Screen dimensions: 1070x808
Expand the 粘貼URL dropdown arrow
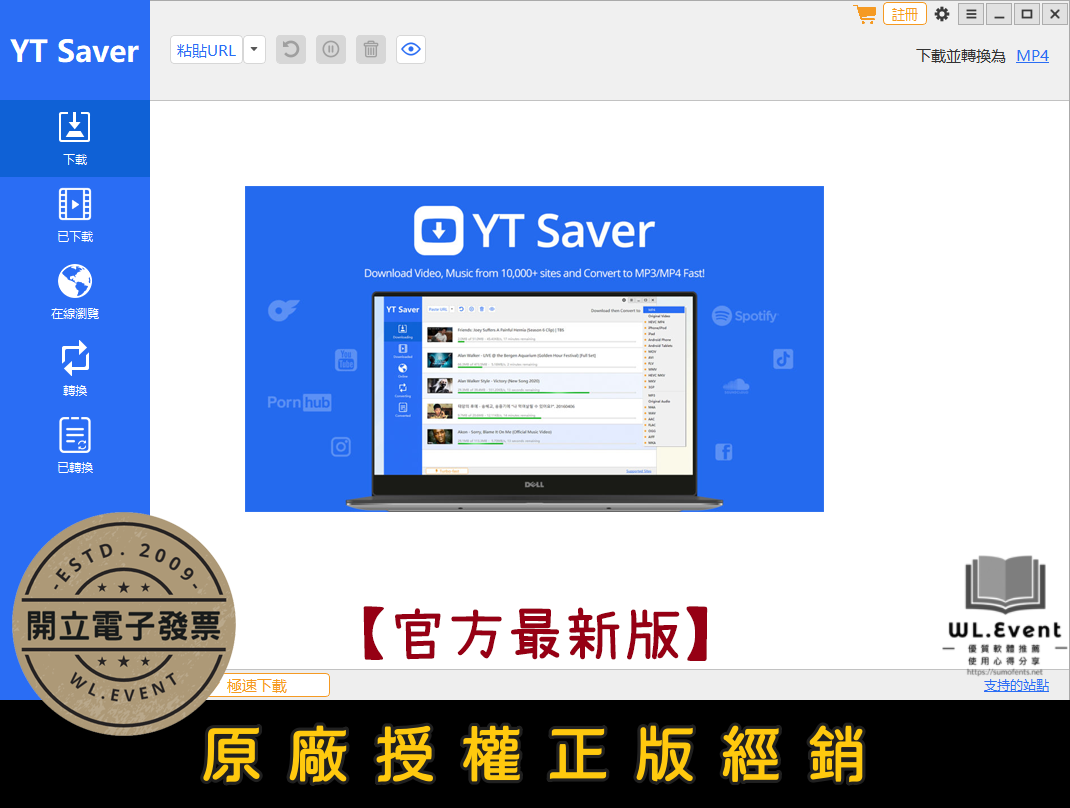254,50
